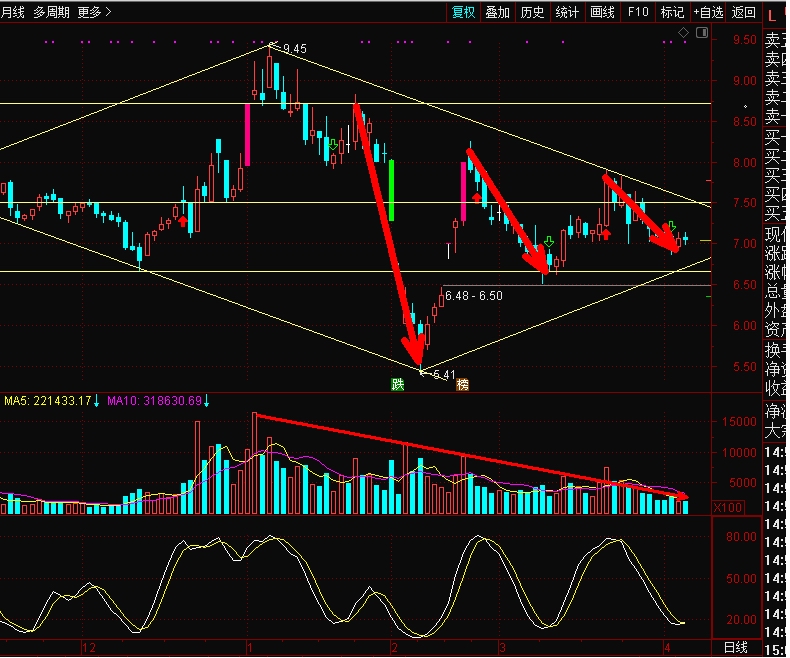Click the 9.45 high price label
The image size is (790, 658).
coord(295,49)
